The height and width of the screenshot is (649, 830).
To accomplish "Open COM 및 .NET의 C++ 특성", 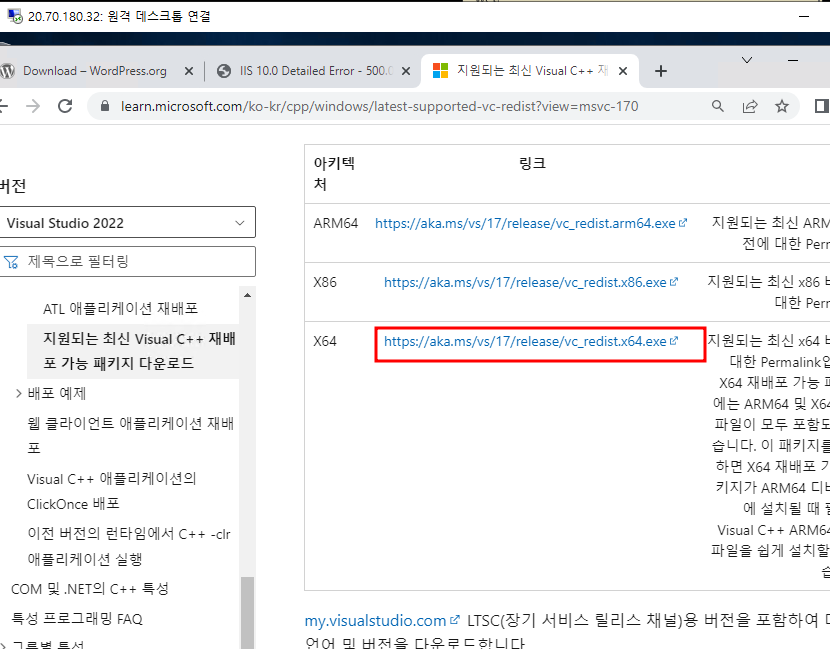I will click(90, 589).
